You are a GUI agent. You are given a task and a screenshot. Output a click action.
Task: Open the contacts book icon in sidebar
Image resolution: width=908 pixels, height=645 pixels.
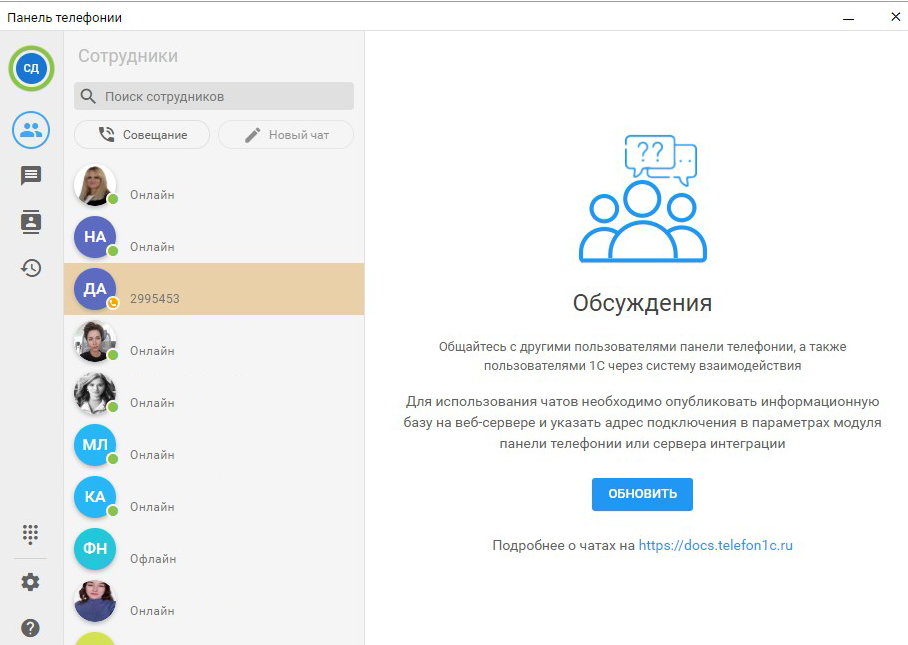pos(31,222)
